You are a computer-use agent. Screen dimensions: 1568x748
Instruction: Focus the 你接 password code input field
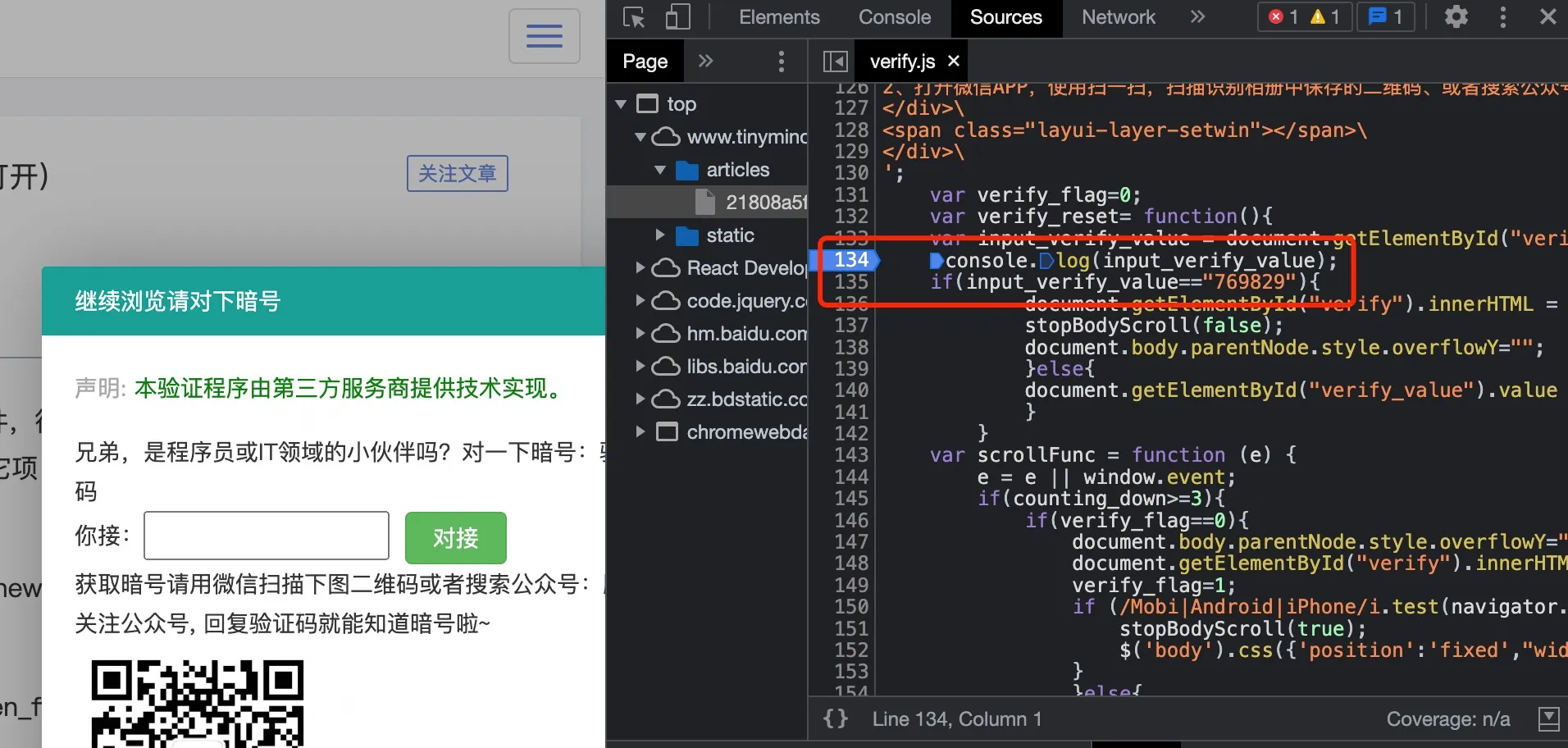point(267,536)
